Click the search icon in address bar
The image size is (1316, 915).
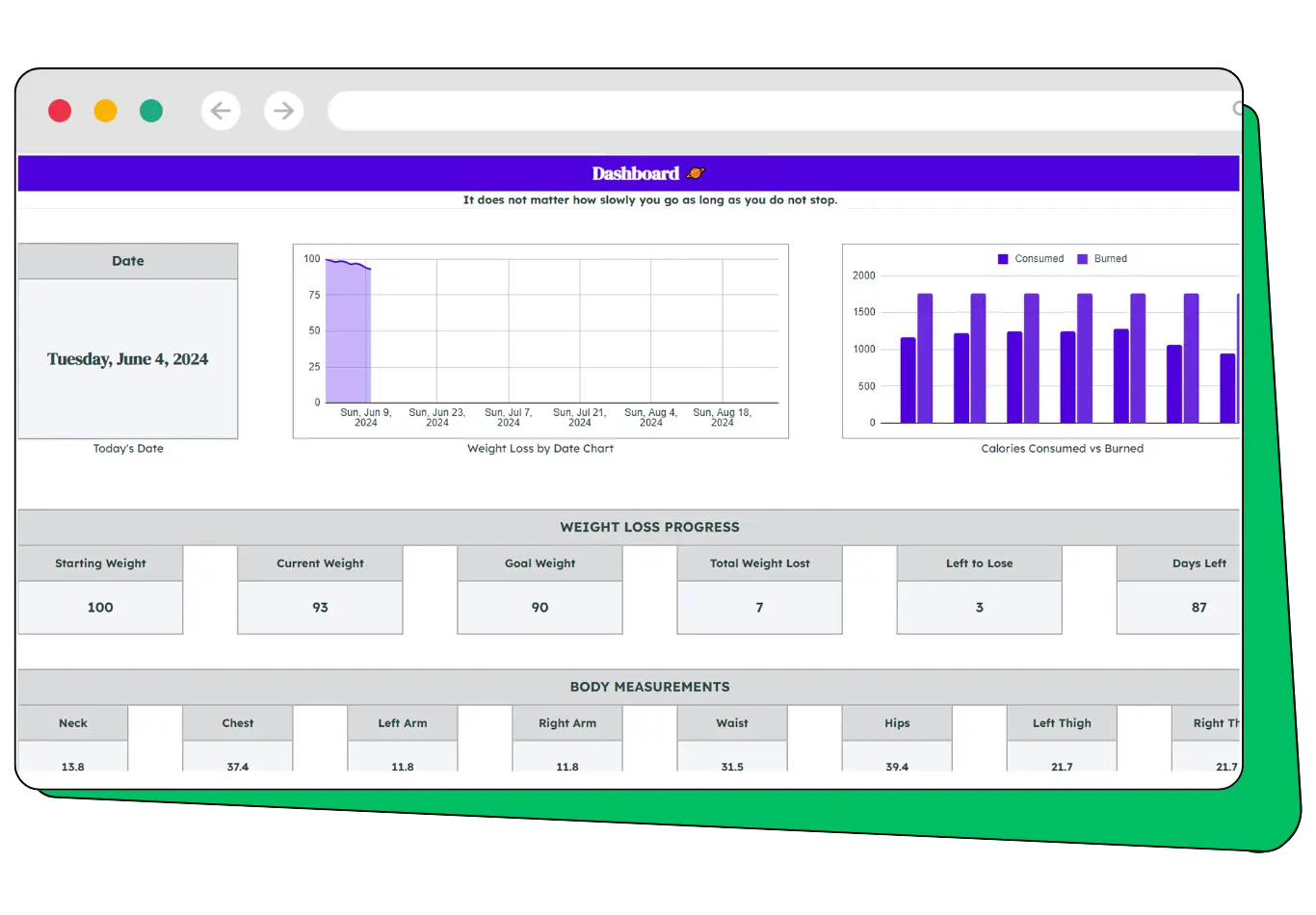tap(1237, 109)
